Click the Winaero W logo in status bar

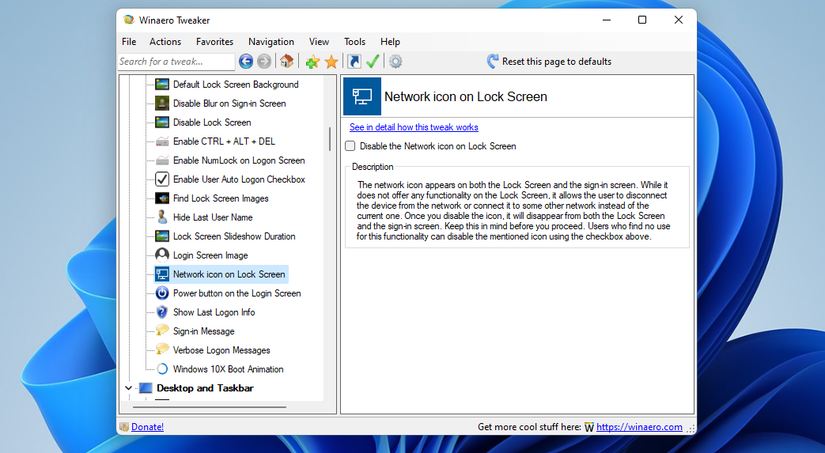tap(589, 427)
